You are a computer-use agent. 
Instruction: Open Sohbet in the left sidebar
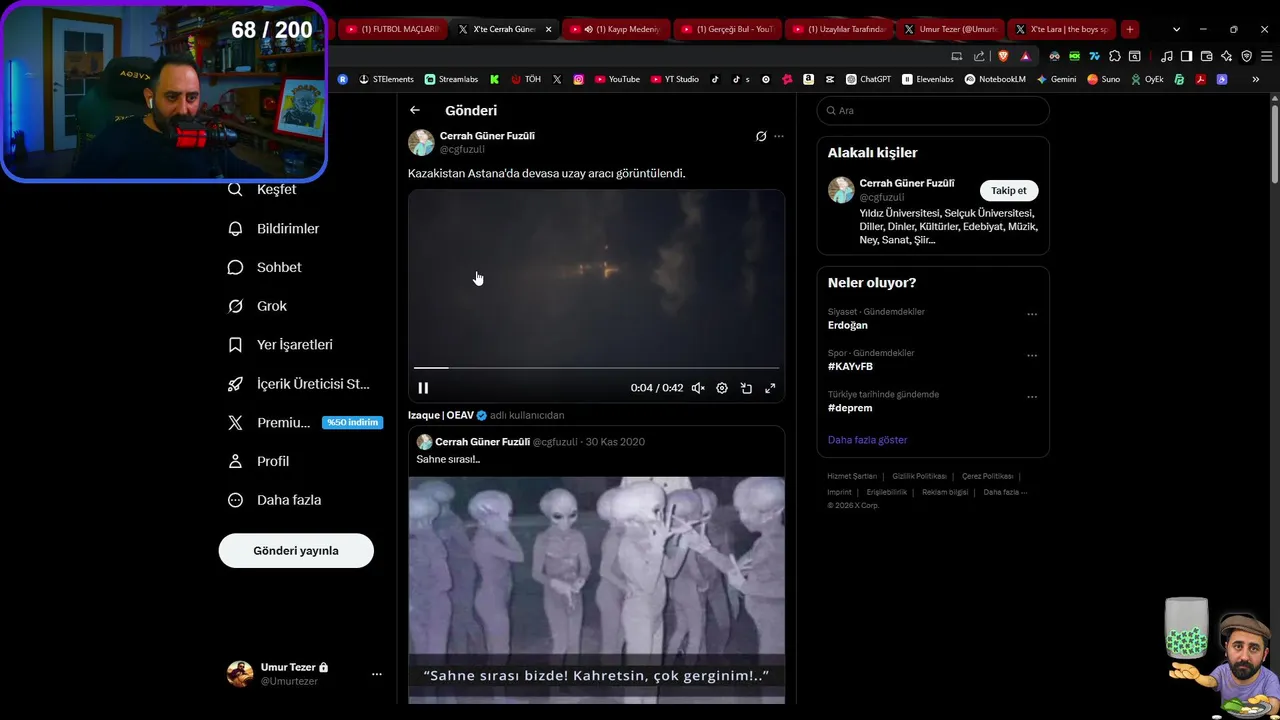click(265, 267)
